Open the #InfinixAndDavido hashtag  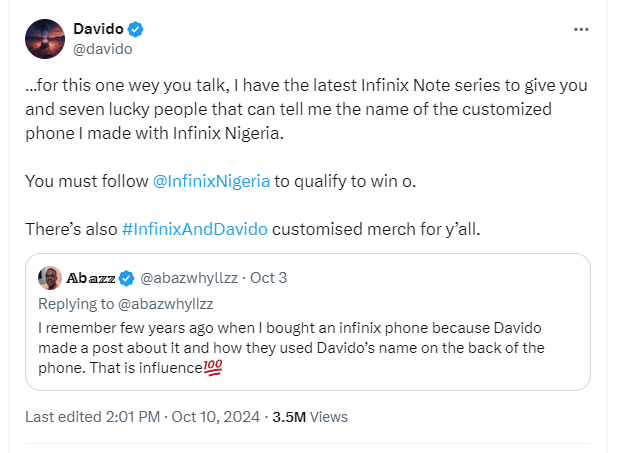[194, 229]
